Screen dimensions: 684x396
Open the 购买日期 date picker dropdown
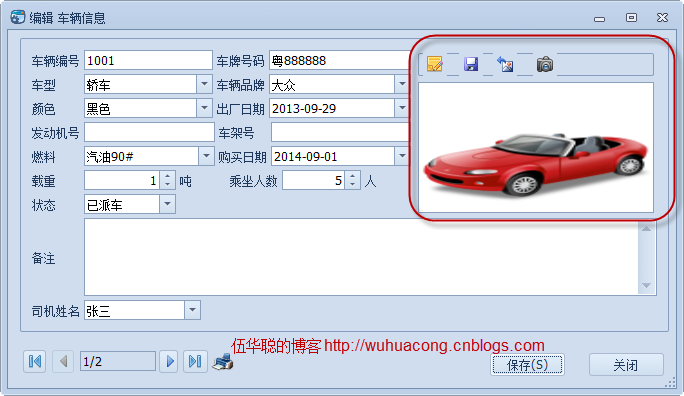click(402, 156)
